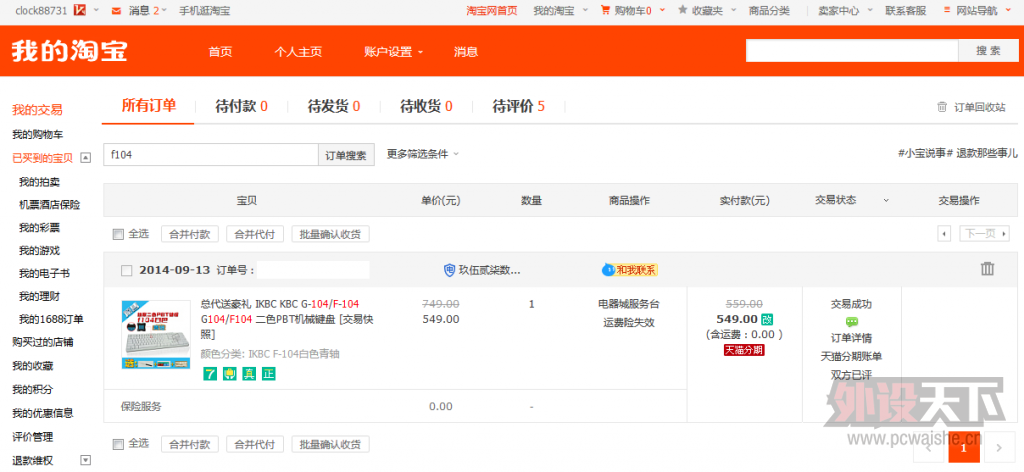Viewport: 1024px width, 472px height.
Task: Open 首页 in the orange navigation bar
Action: [220, 52]
